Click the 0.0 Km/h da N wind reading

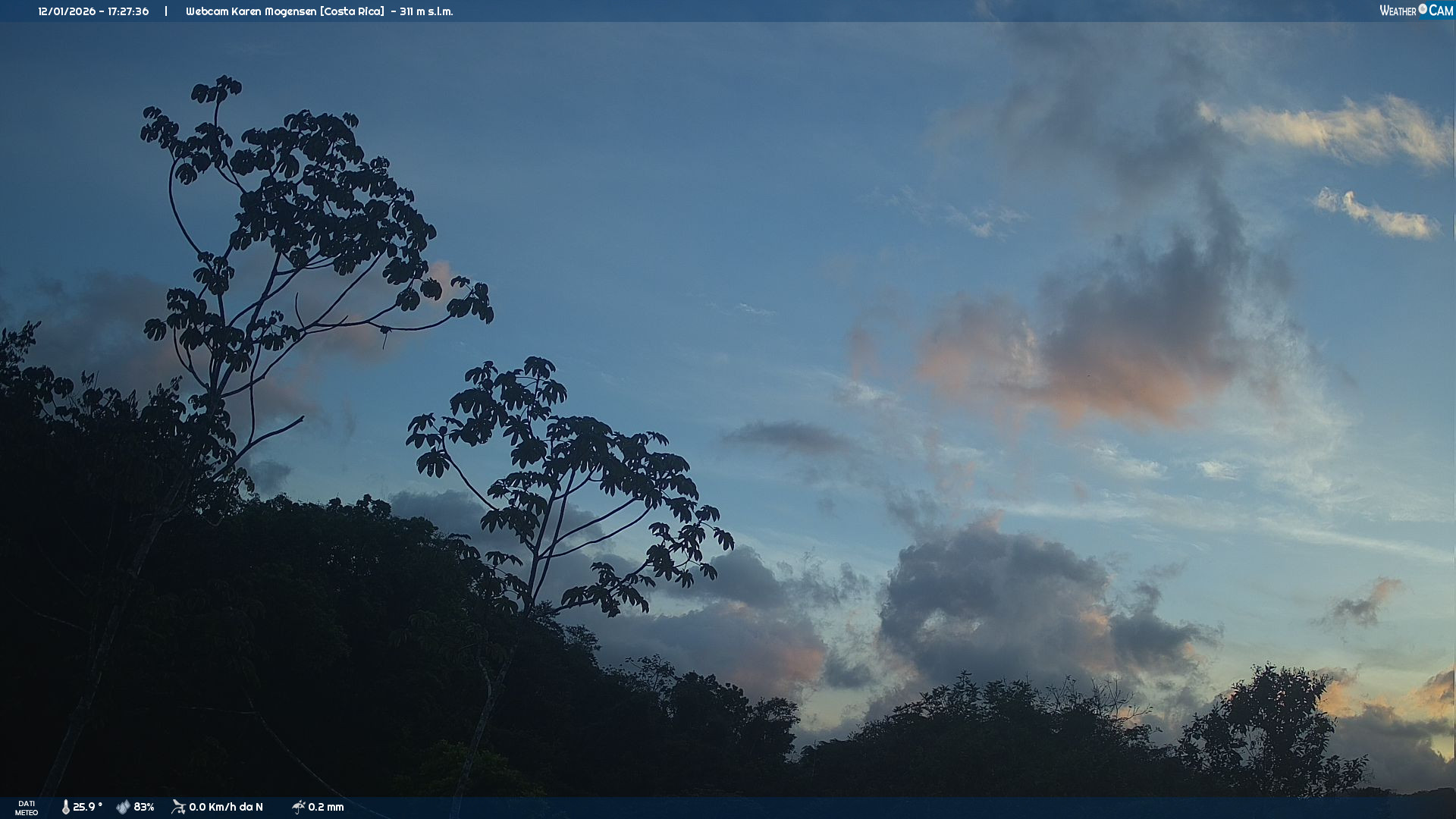coord(226,807)
